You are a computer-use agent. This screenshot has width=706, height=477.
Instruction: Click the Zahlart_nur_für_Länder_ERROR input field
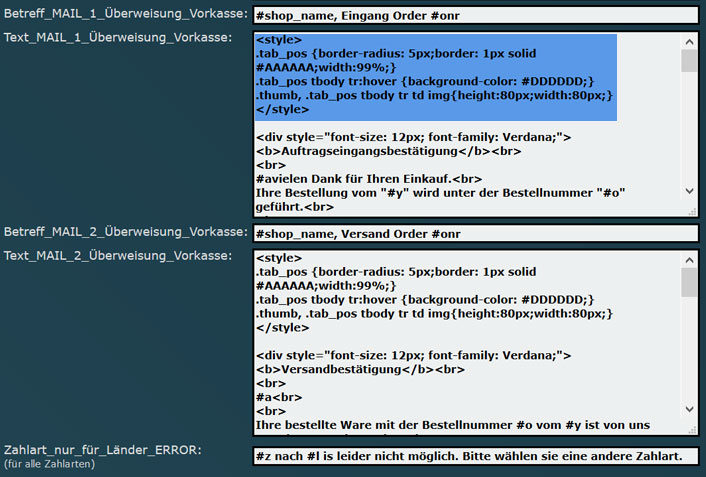[x=475, y=456]
